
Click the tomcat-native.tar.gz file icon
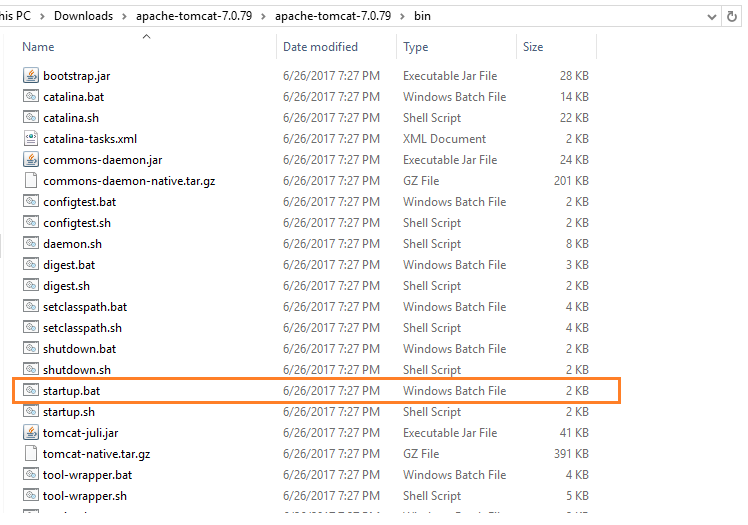pyautogui.click(x=31, y=453)
